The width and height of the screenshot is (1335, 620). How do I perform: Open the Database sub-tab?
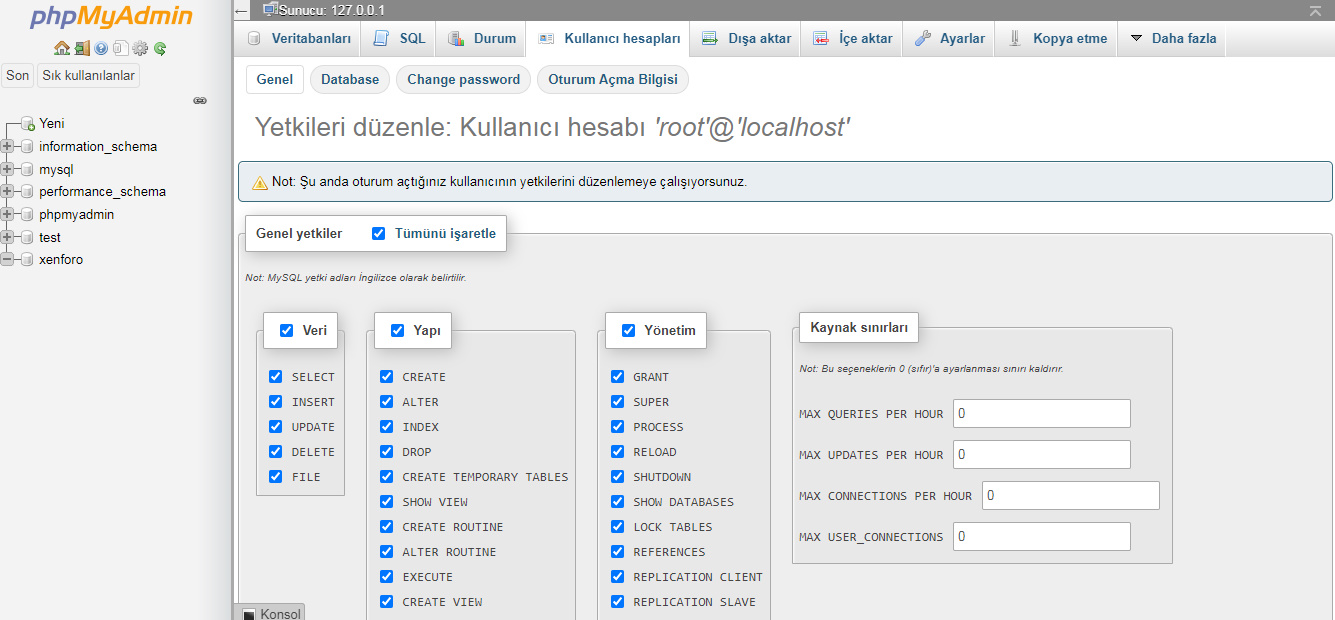click(350, 80)
